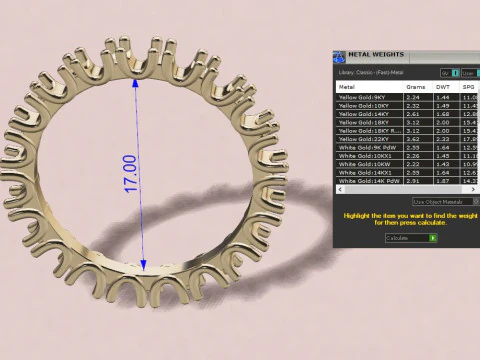480x360 pixels.
Task: Click the SPG column header
Action: [470, 87]
